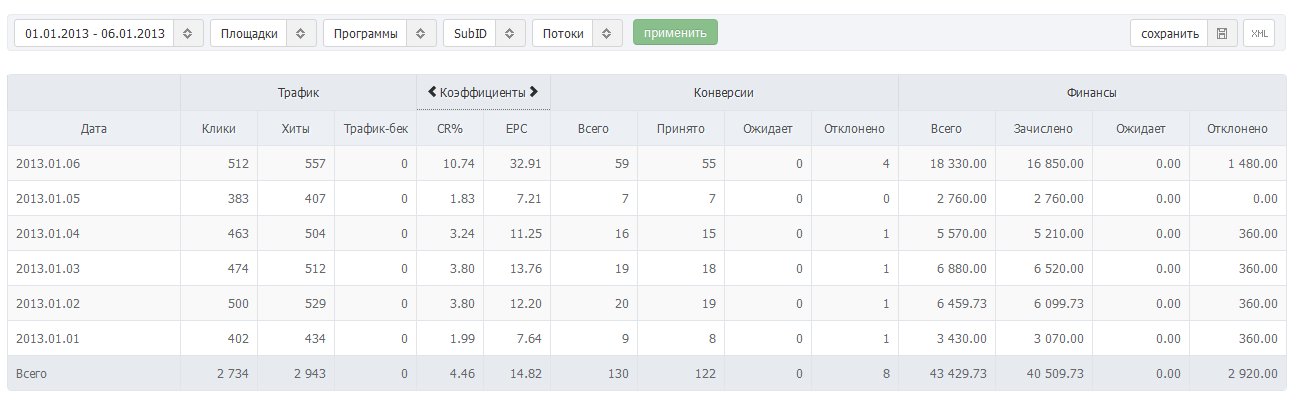1305x406 pixels.
Task: Click the green применить button
Action: point(675,33)
